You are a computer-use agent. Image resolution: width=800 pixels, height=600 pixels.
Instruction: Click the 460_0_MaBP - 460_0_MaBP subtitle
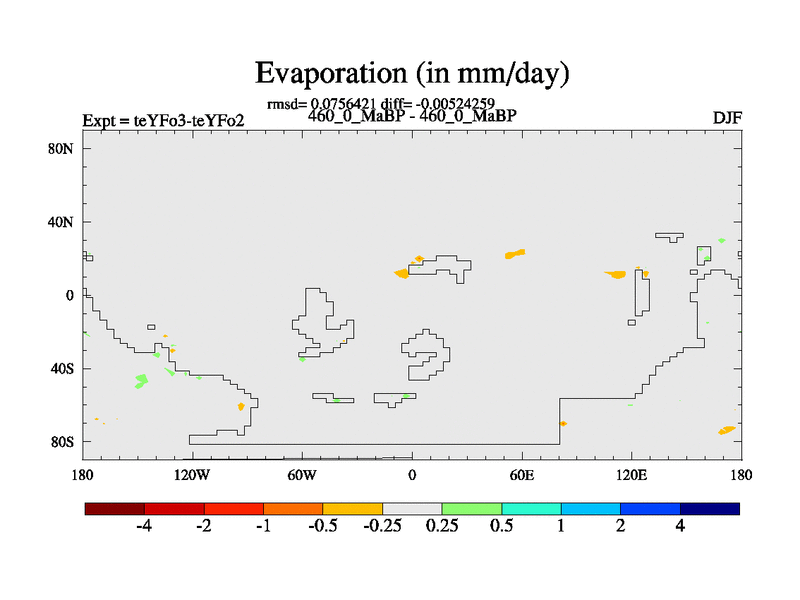pyautogui.click(x=412, y=116)
